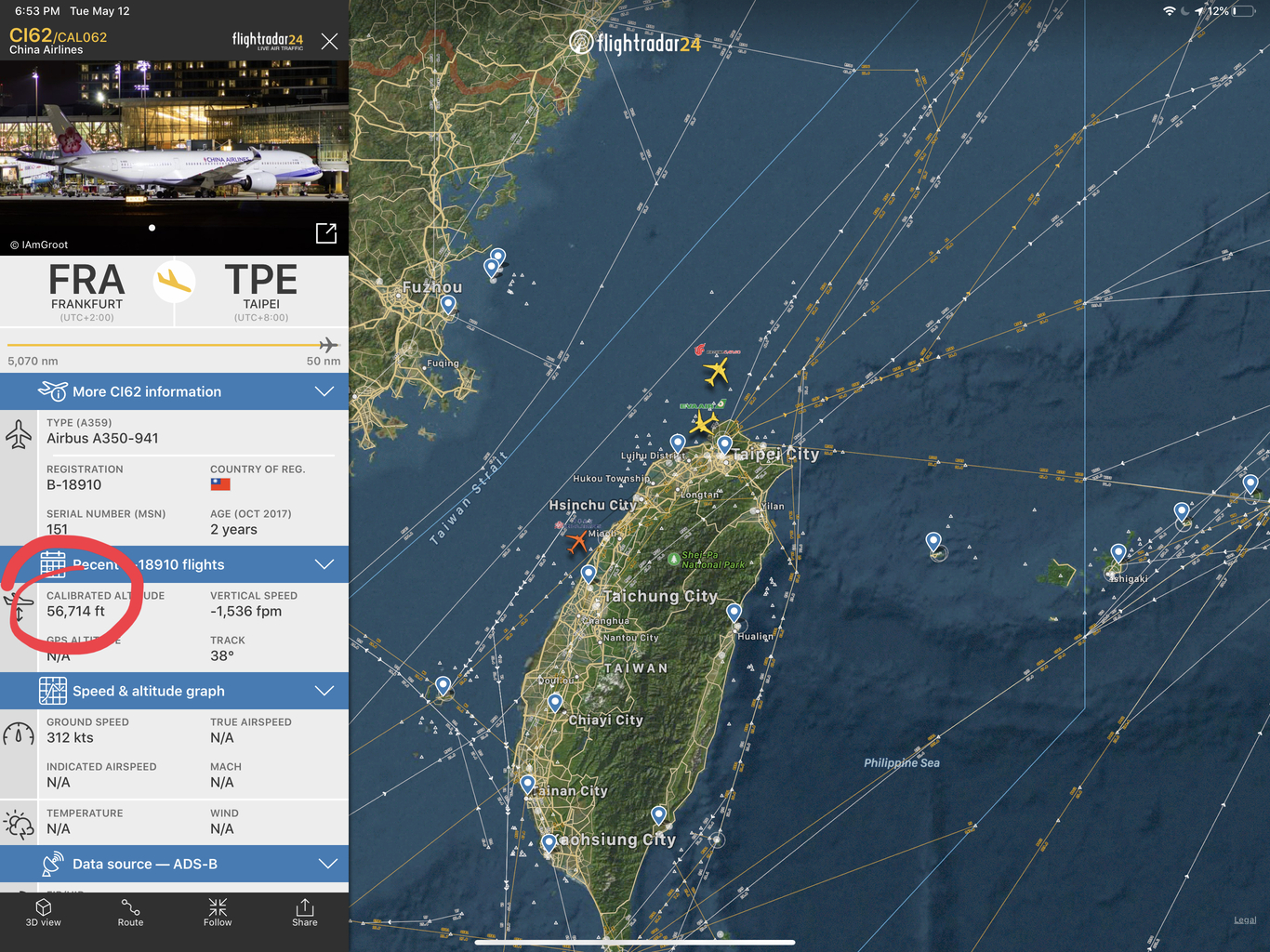The image size is (1270, 952).
Task: Tap the Taiwan Strait map label
Action: (469, 498)
